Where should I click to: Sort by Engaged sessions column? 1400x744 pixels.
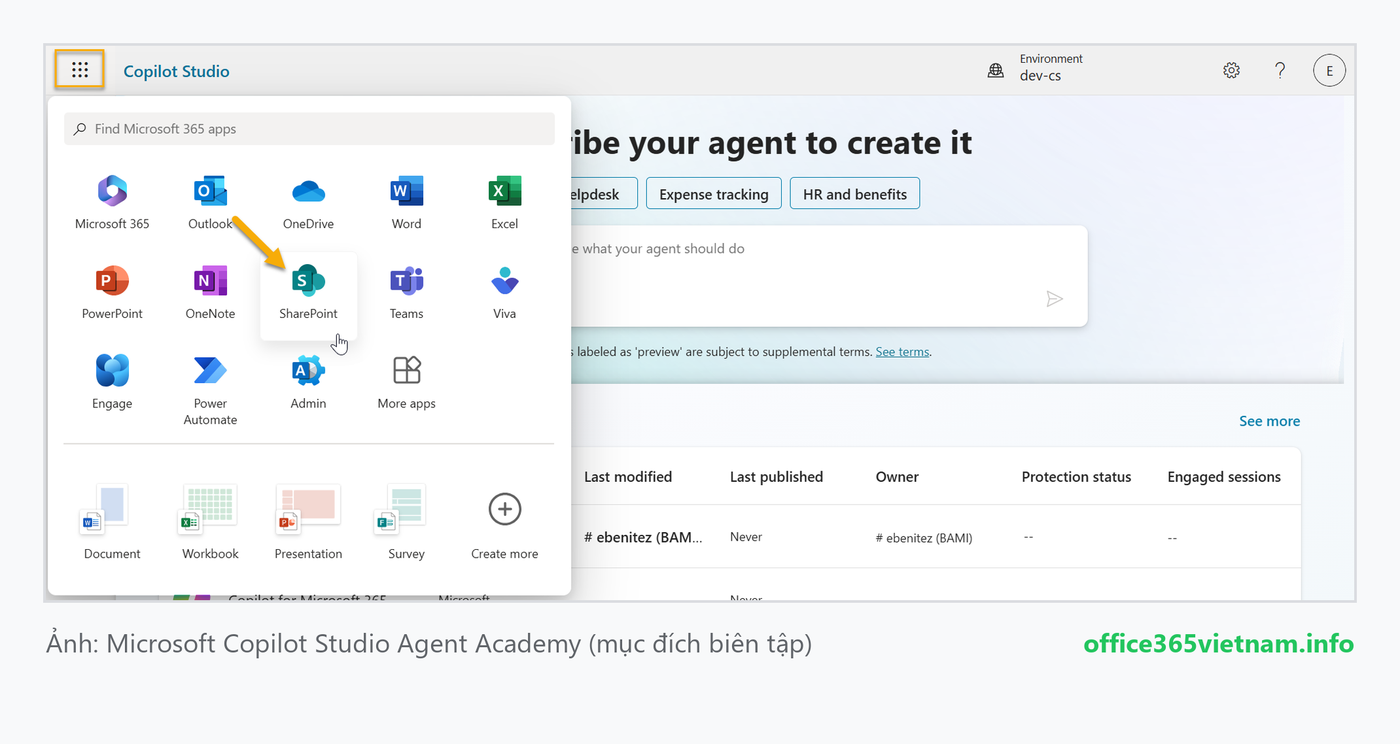point(1224,477)
